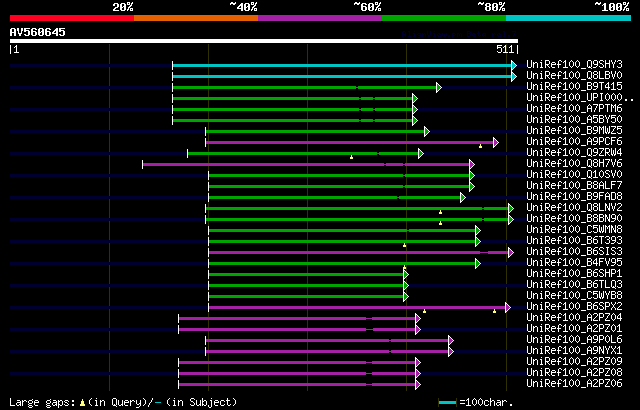Click the "(in Subject)" legend text
The image size is (640, 410).
[x=202, y=403]
